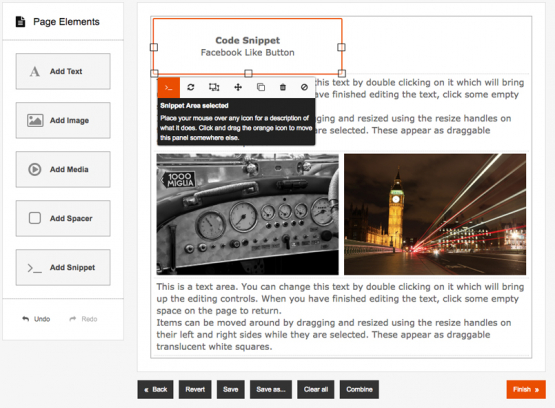Click the Add Snippet button
Image resolution: width=555 pixels, height=408 pixels.
(63, 268)
